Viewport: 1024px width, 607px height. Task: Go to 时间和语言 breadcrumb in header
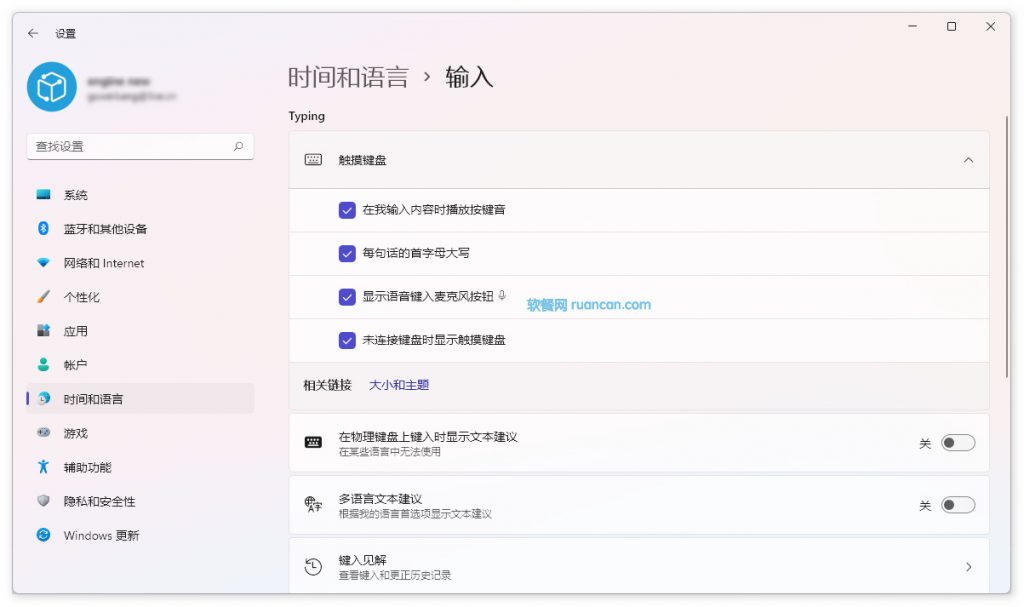pos(348,77)
